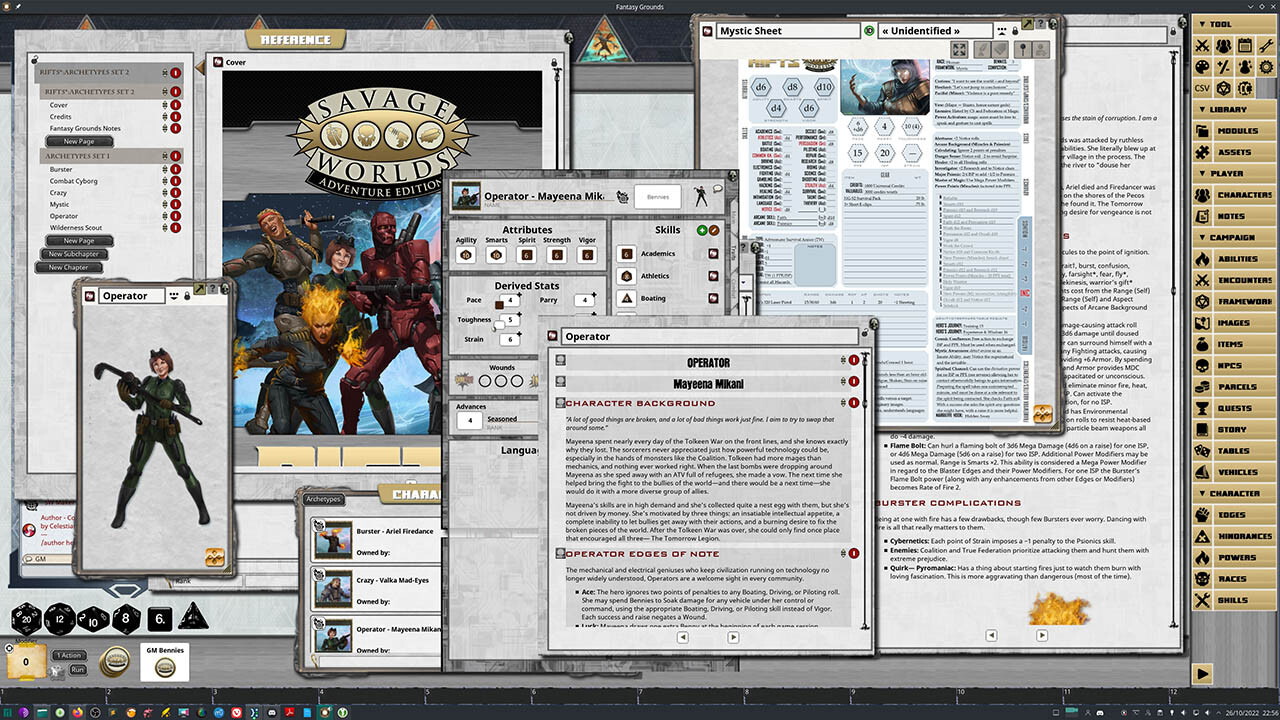Screen dimensions: 1280x720
Task: Toggle the first Wounds circle
Action: coord(487,380)
